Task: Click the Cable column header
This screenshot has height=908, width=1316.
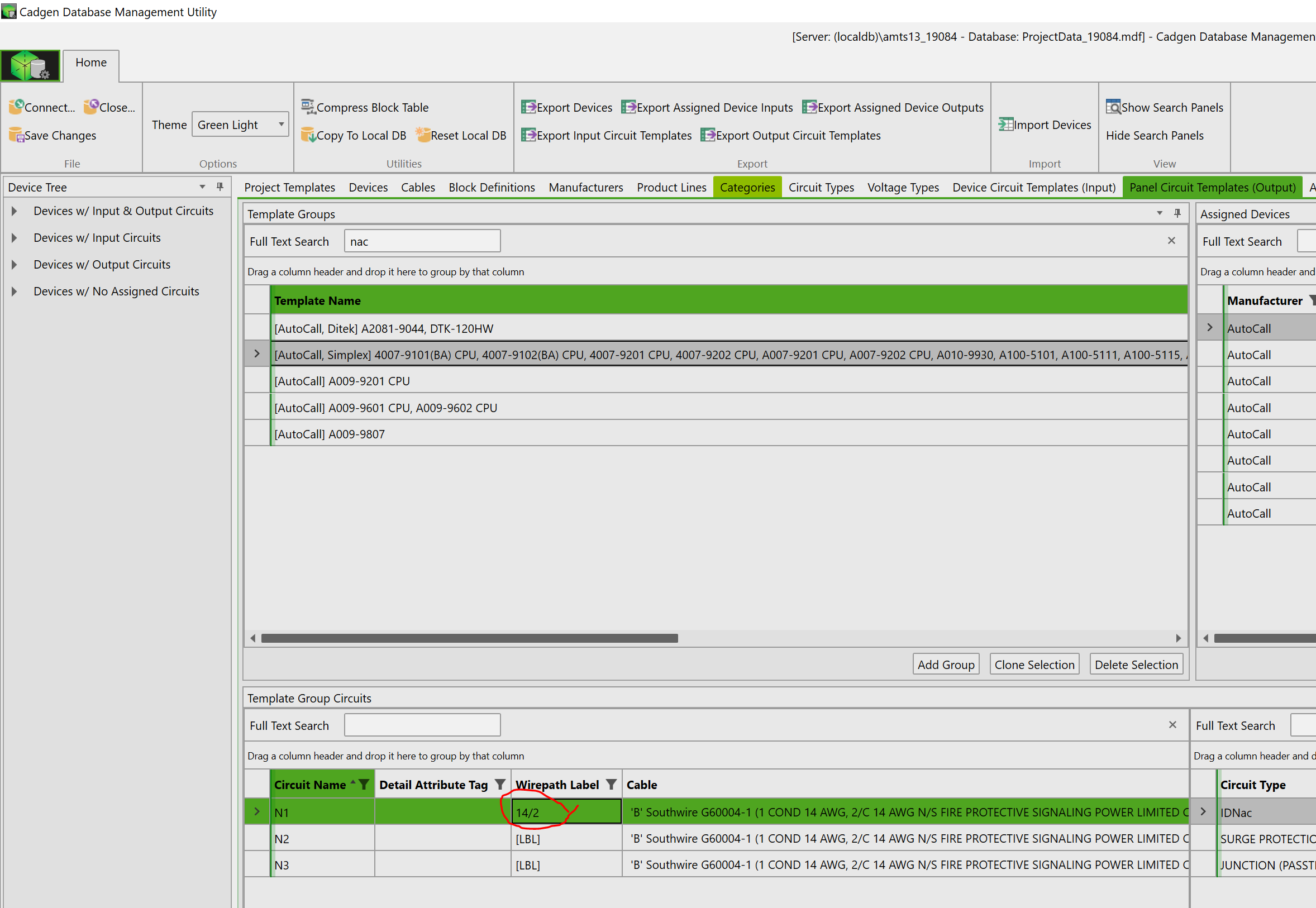Action: 906,785
